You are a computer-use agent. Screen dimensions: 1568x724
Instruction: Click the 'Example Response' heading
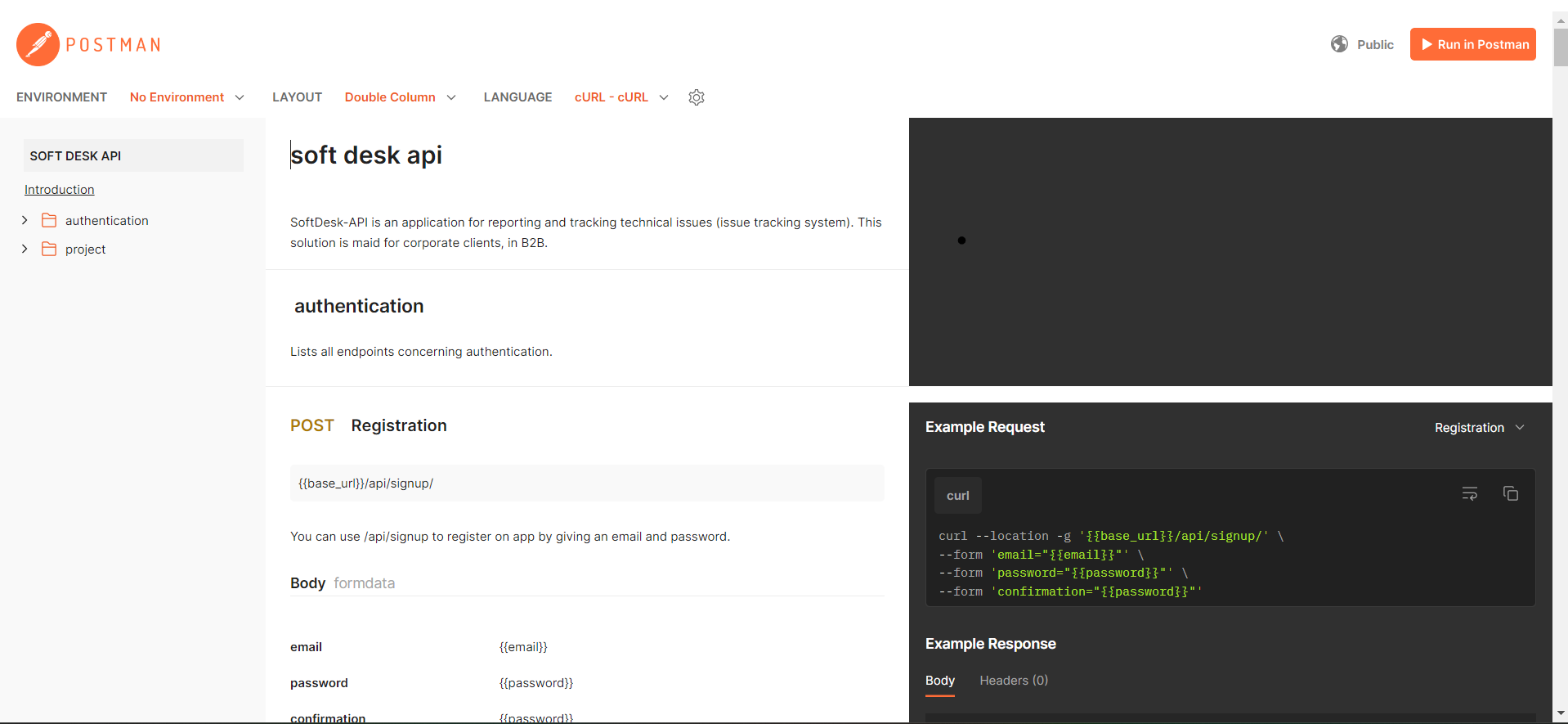click(991, 644)
